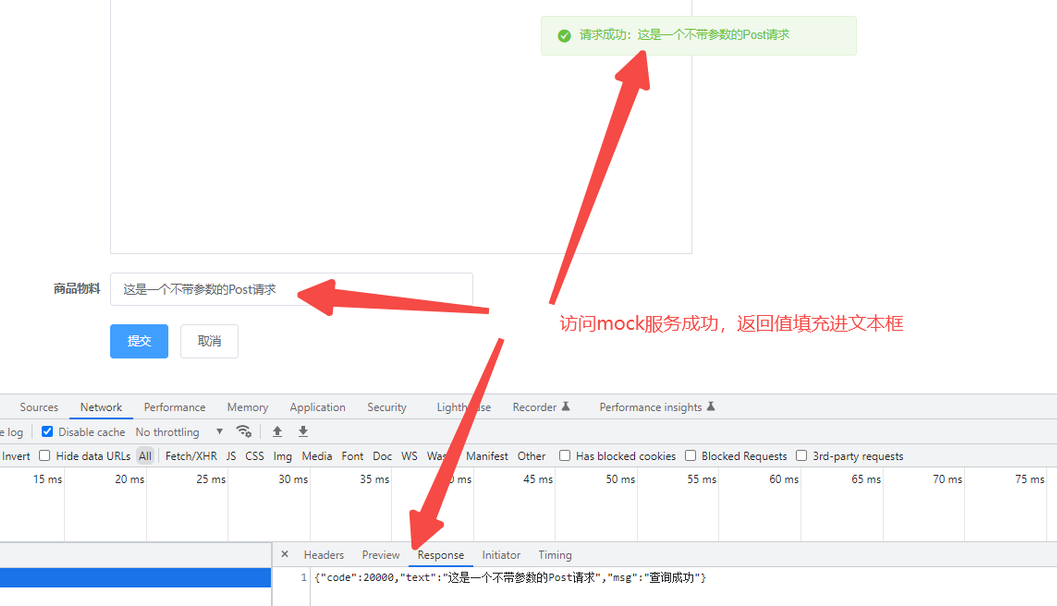The width and height of the screenshot is (1057, 606).
Task: Select the Network panel tab
Action: [x=101, y=407]
